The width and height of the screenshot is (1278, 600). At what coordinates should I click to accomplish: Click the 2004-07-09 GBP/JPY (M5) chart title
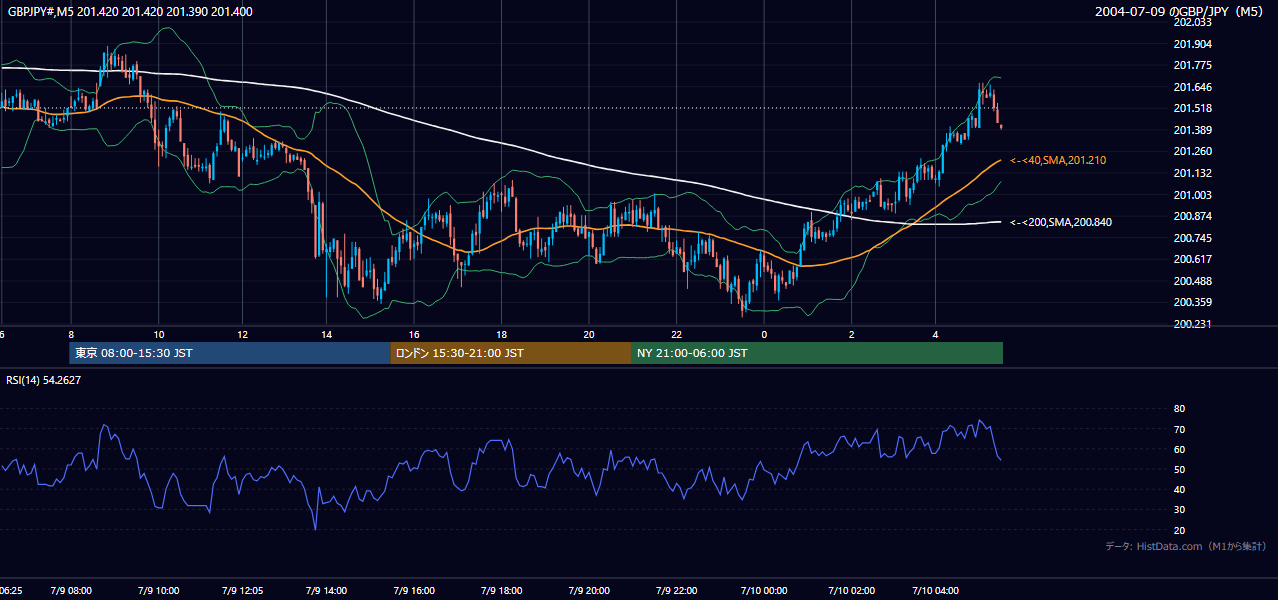(x=1179, y=12)
